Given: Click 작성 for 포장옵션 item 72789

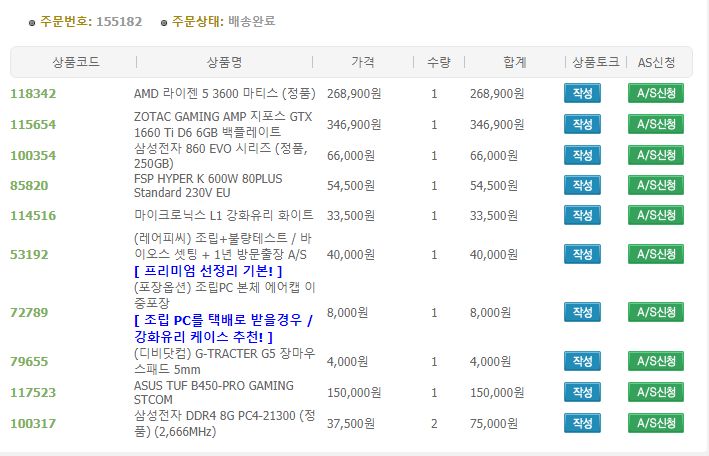Looking at the screenshot, I should pos(582,312).
